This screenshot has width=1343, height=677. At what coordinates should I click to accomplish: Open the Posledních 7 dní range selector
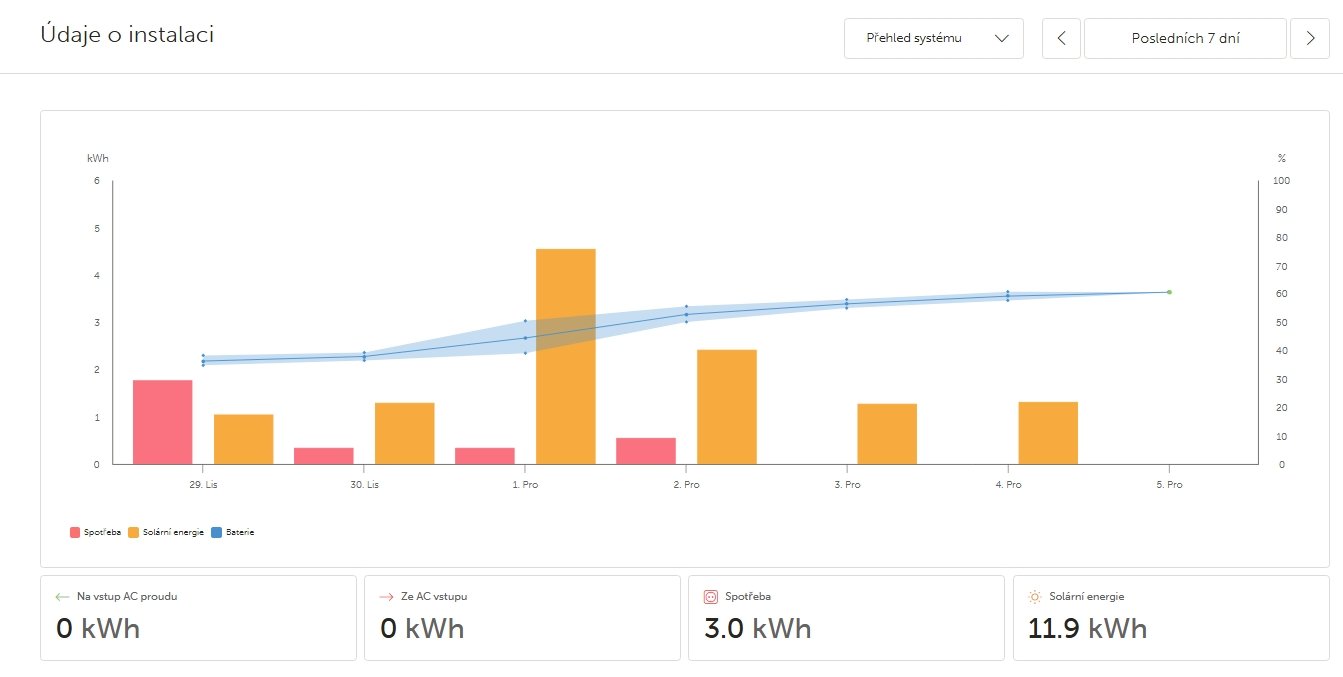[1185, 38]
